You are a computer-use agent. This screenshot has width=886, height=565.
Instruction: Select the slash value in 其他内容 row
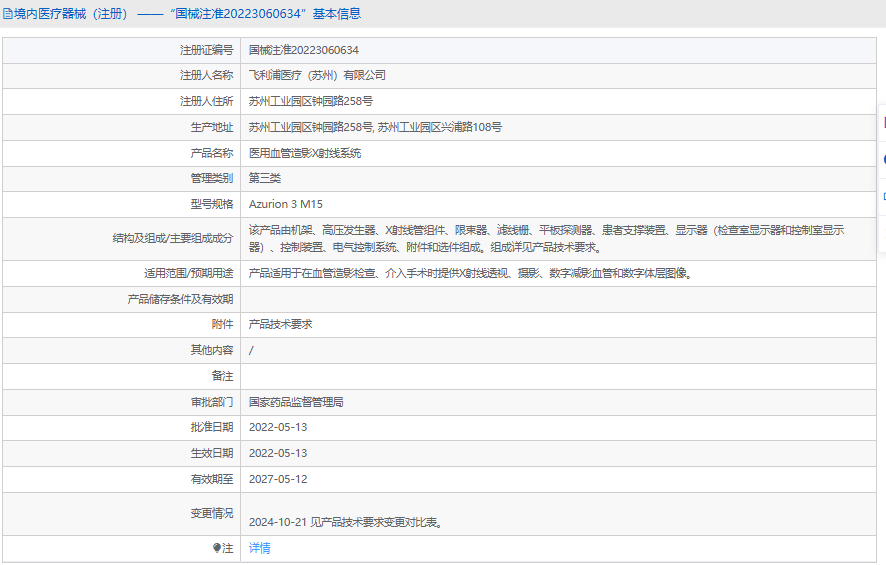click(251, 351)
